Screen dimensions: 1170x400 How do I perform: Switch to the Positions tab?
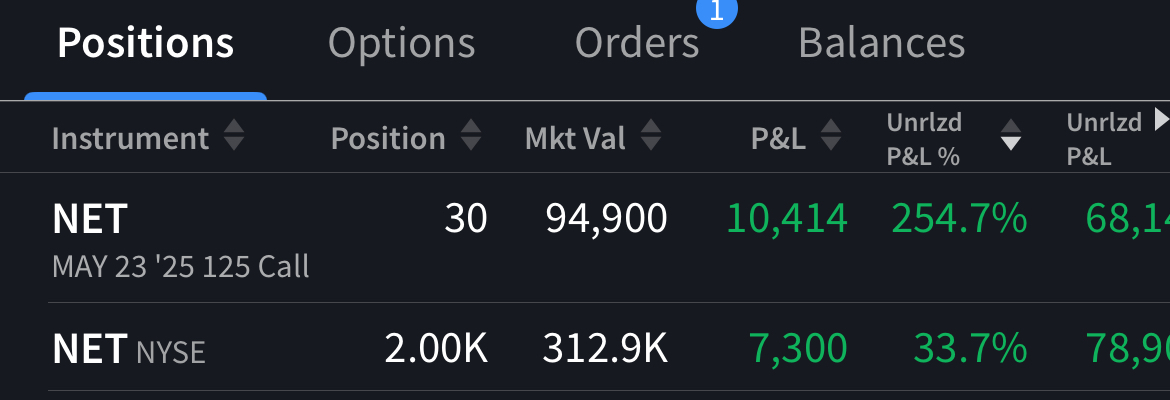(145, 43)
